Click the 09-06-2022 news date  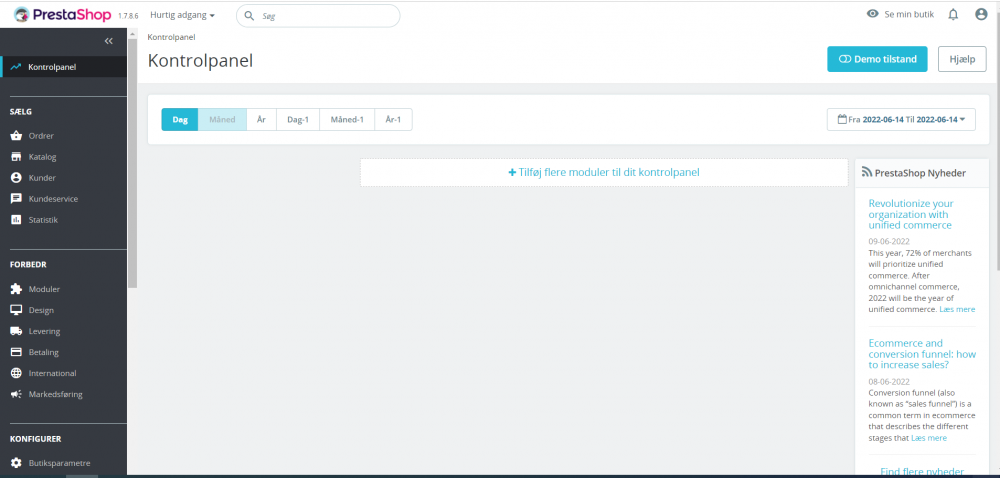pos(889,242)
